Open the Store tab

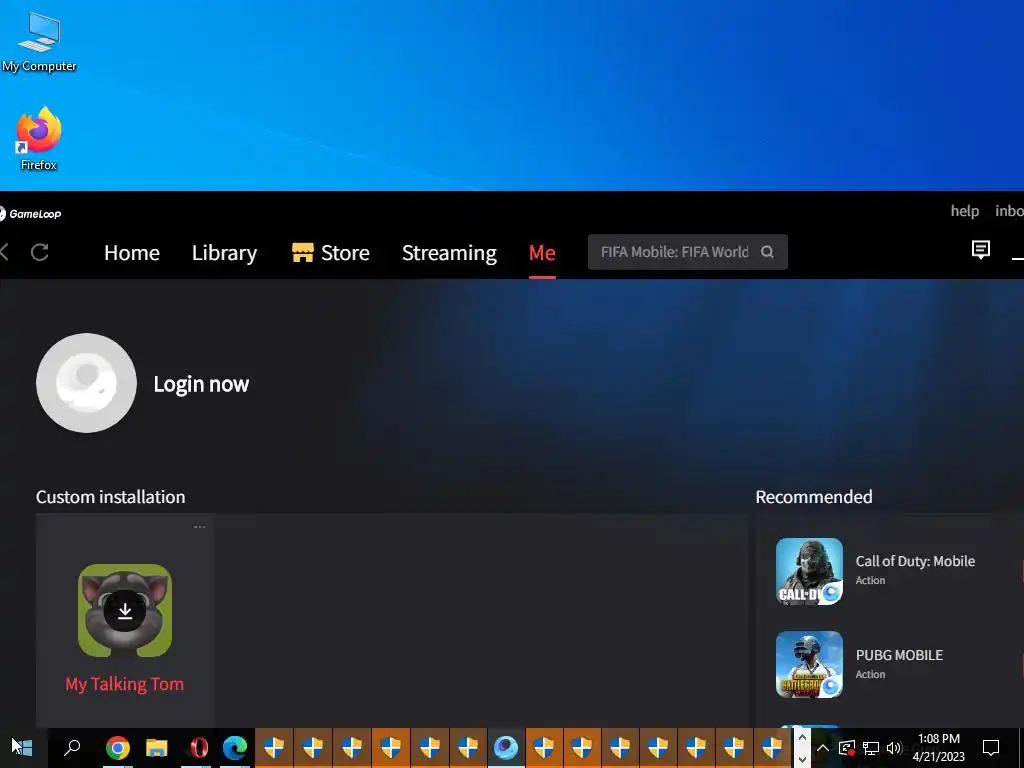pos(330,253)
